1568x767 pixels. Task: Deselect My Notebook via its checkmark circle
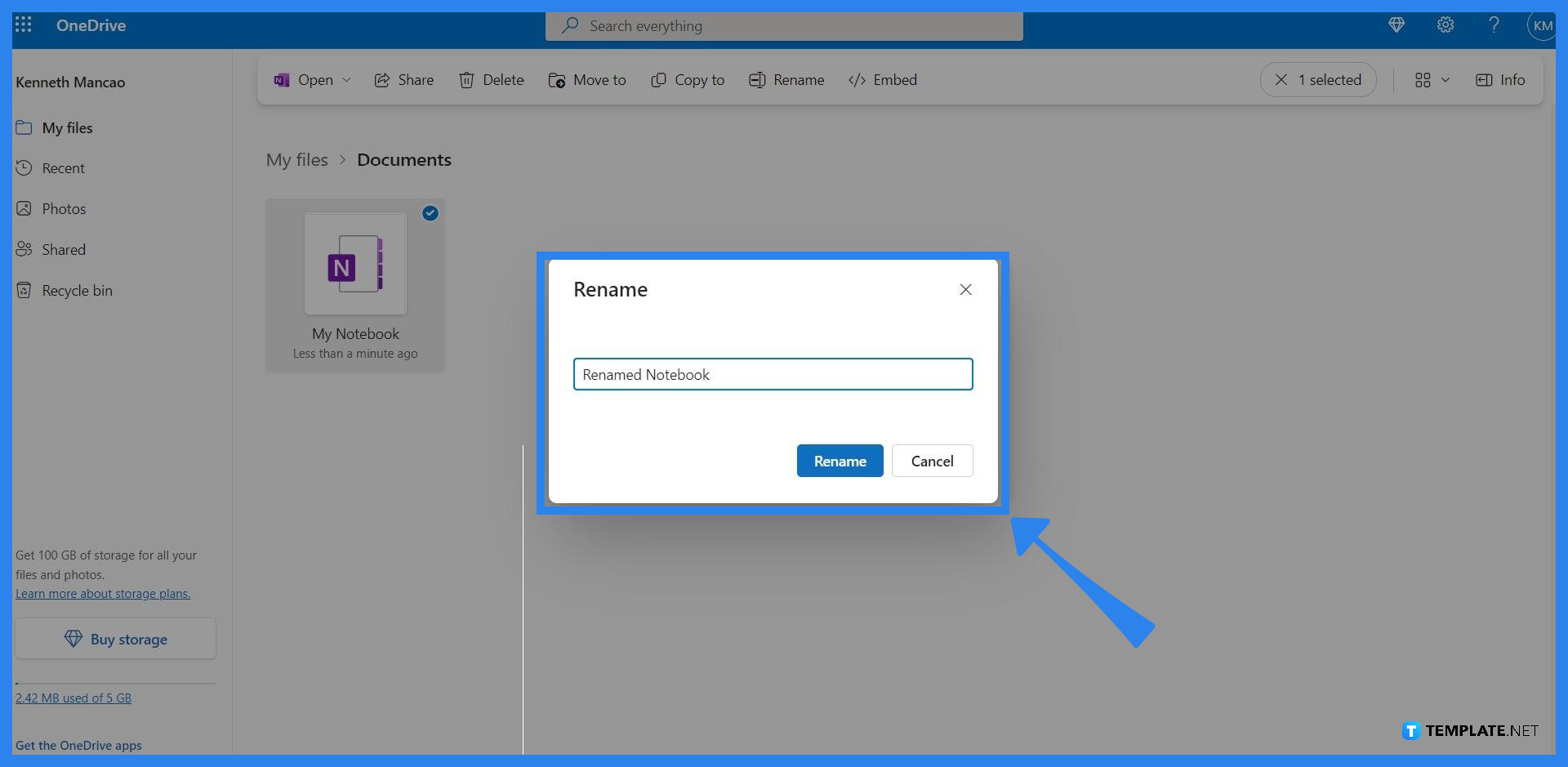click(430, 213)
